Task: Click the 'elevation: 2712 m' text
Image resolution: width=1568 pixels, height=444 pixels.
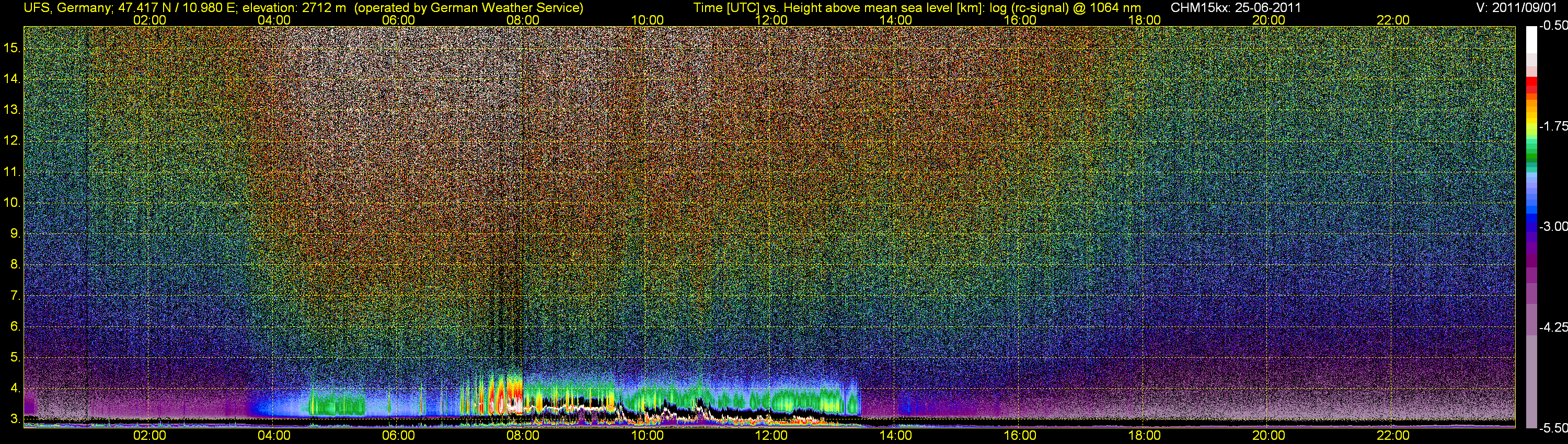Action: tap(294, 7)
